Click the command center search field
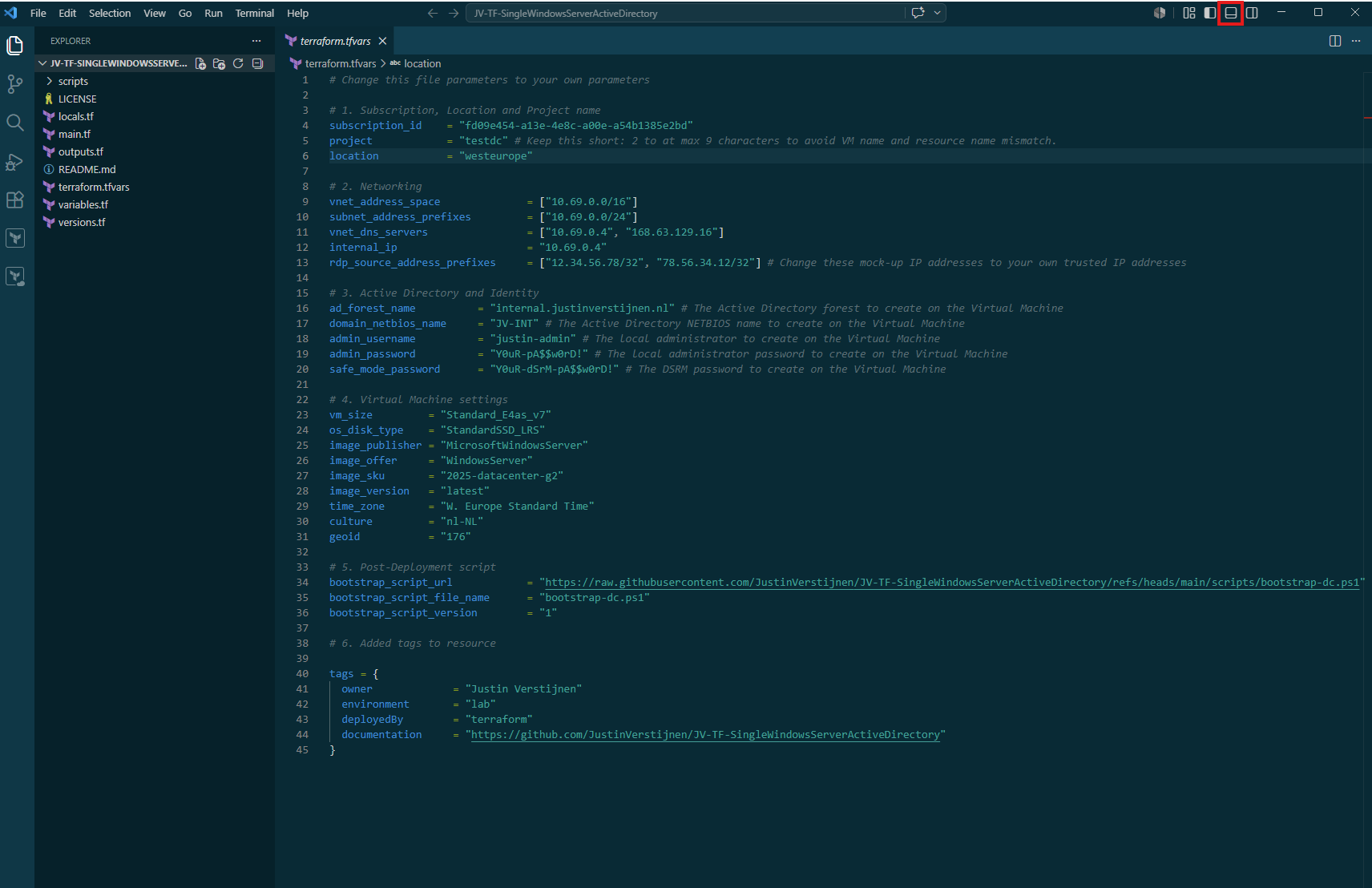Screen dimensions: 1372x888 (686, 13)
